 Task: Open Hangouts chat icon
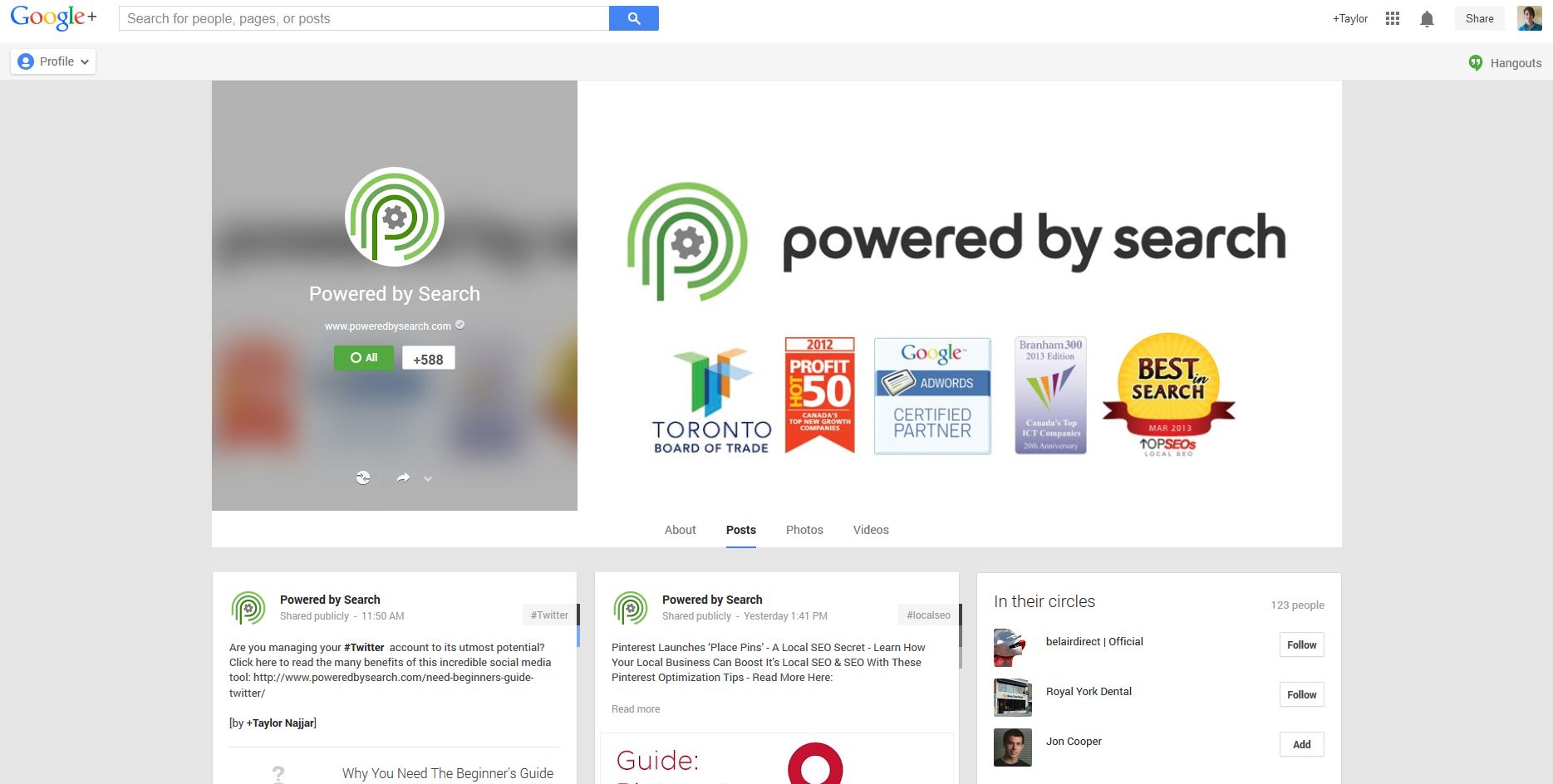point(1476,63)
